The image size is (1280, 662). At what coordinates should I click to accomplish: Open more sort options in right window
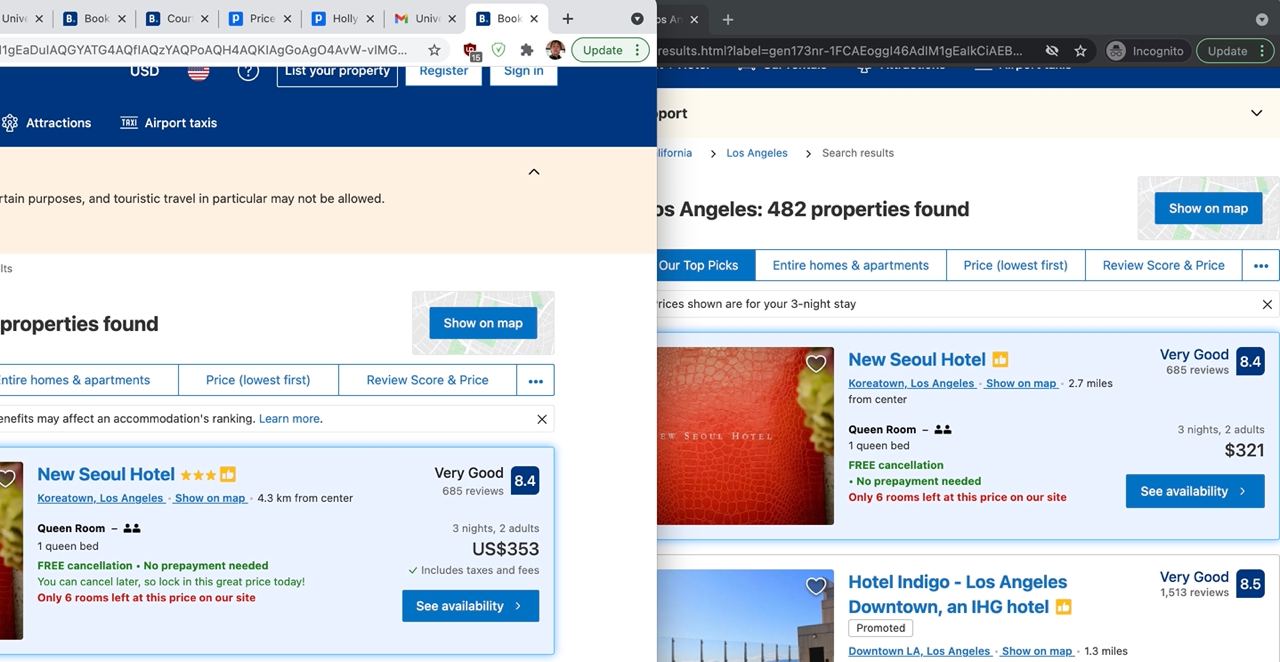click(x=1261, y=265)
